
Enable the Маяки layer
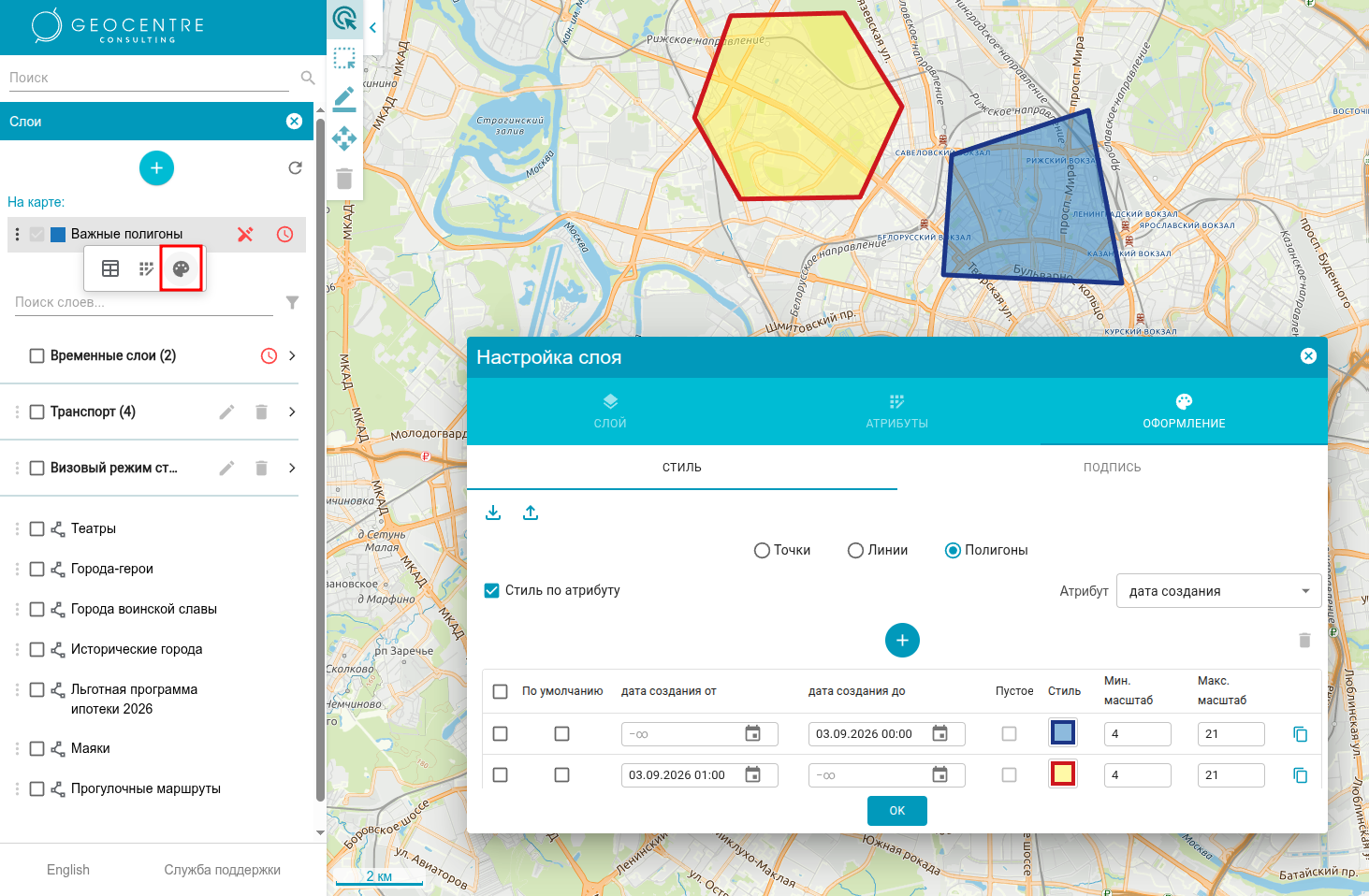pyautogui.click(x=37, y=749)
